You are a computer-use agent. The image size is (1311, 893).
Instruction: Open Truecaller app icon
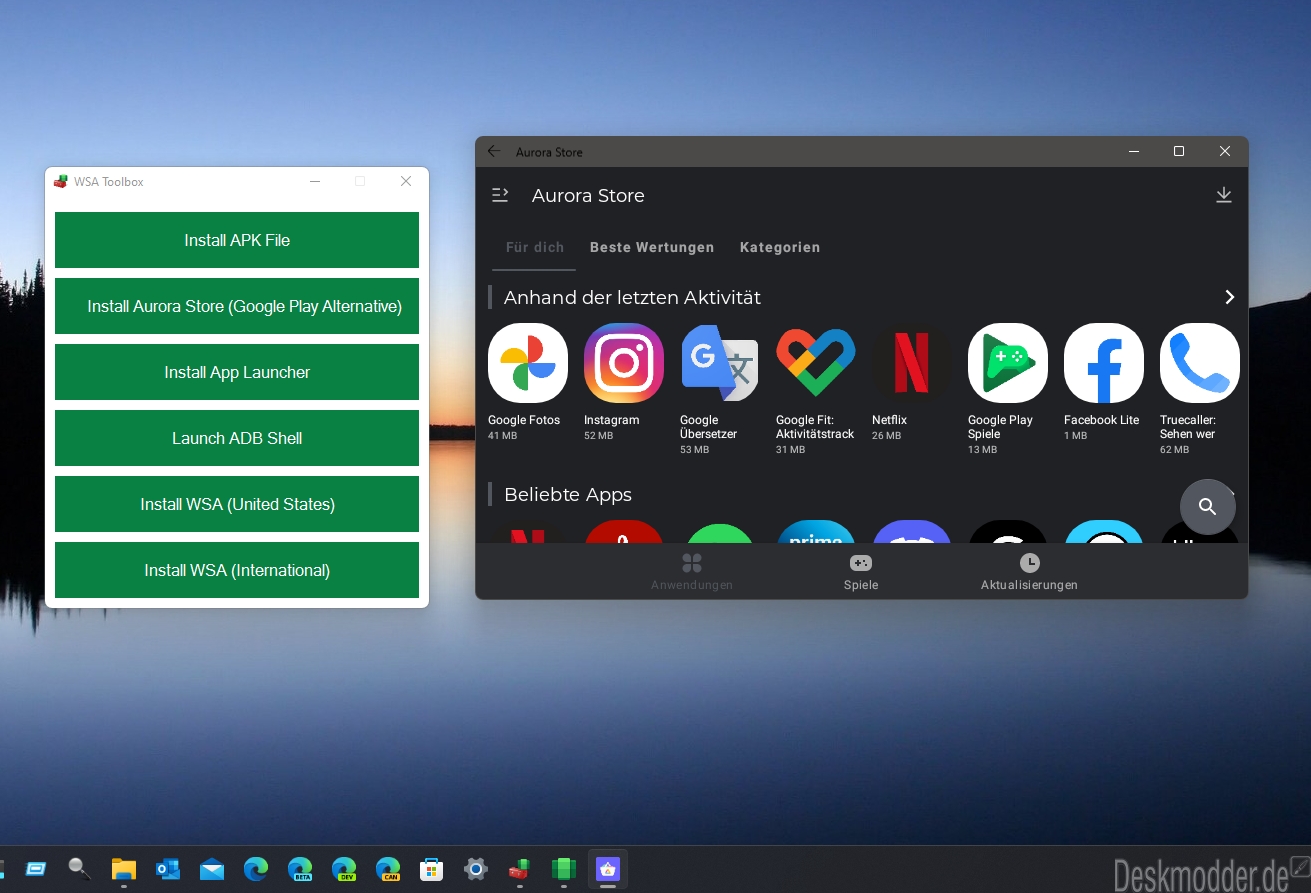(x=1200, y=363)
